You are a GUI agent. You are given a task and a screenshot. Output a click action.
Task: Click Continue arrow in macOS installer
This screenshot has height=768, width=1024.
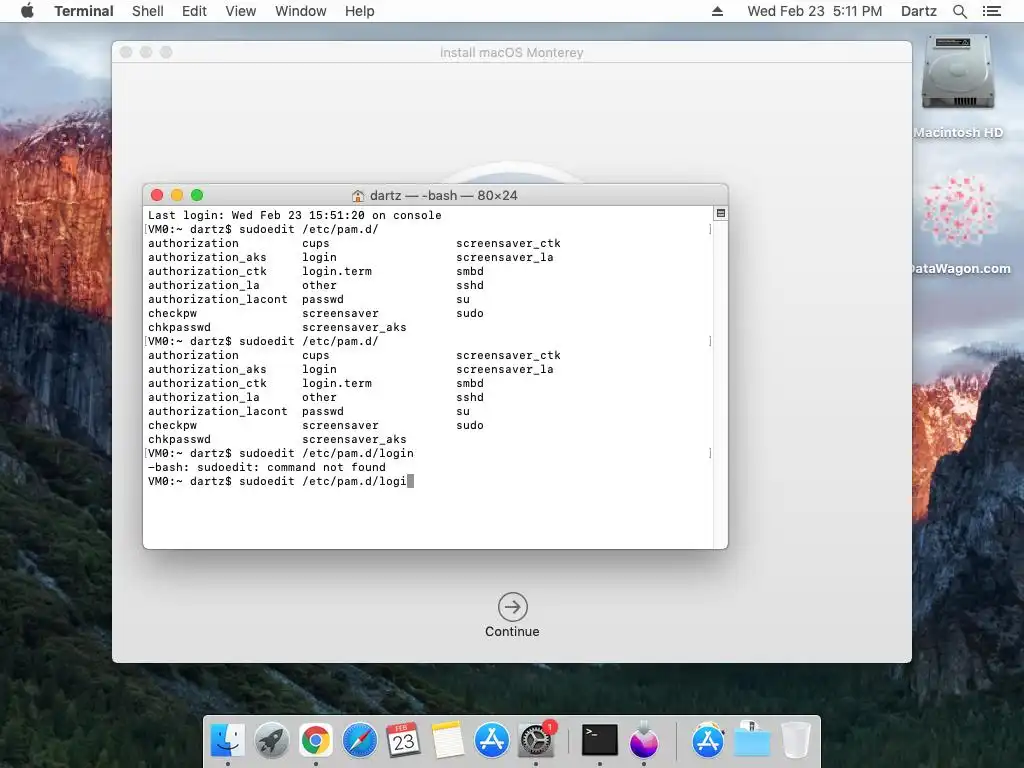(513, 607)
